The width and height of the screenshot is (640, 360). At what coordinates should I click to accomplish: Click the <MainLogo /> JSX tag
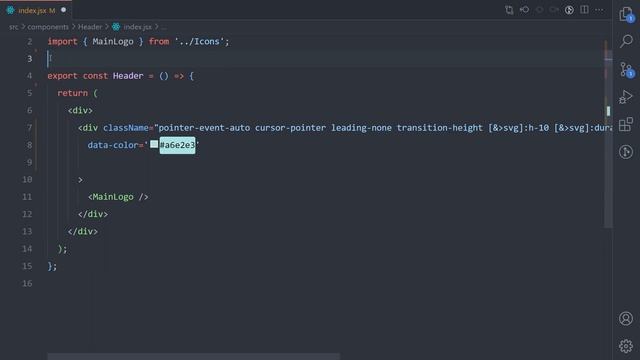click(118, 197)
